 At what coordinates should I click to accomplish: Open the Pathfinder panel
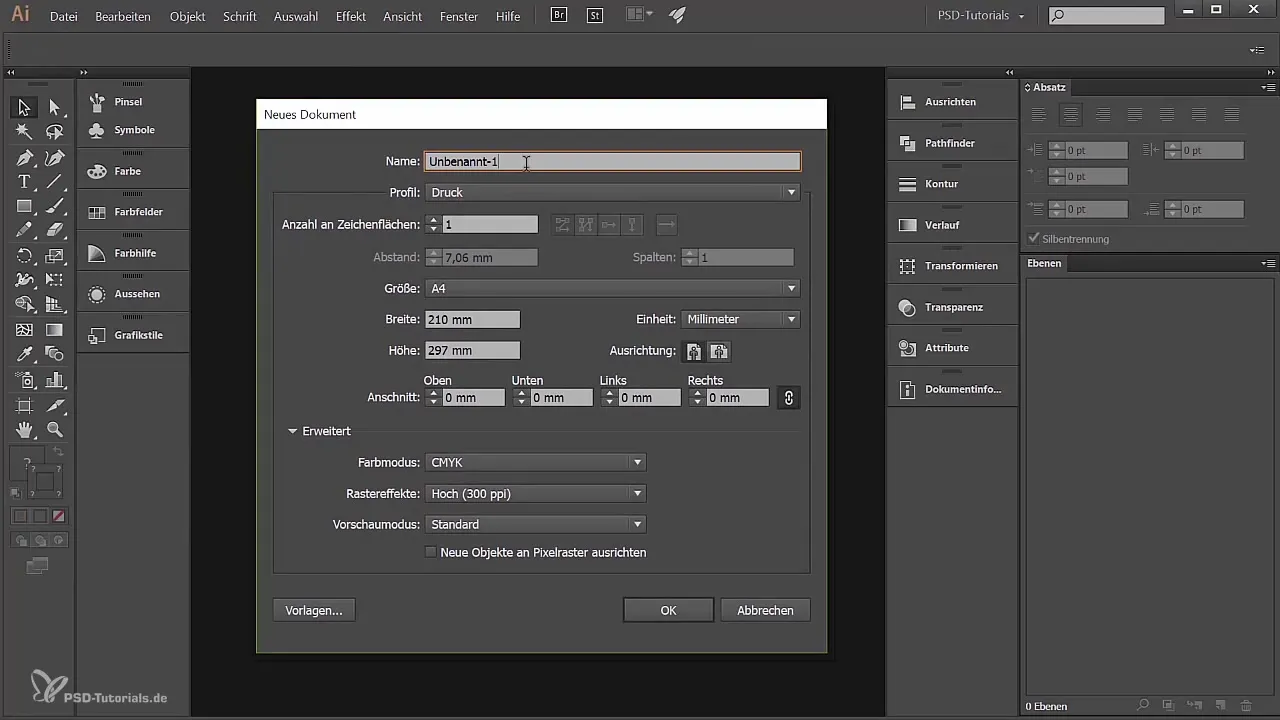952,143
